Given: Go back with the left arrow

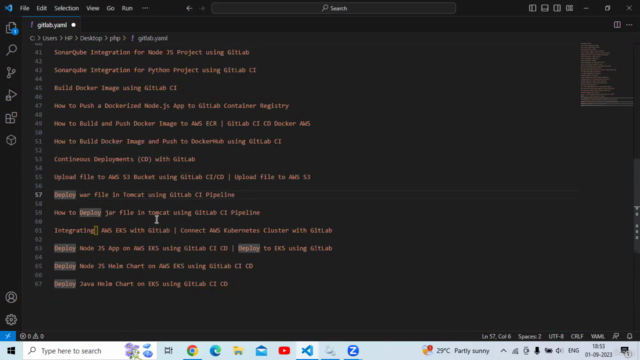Looking at the screenshot, I should tap(189, 8).
